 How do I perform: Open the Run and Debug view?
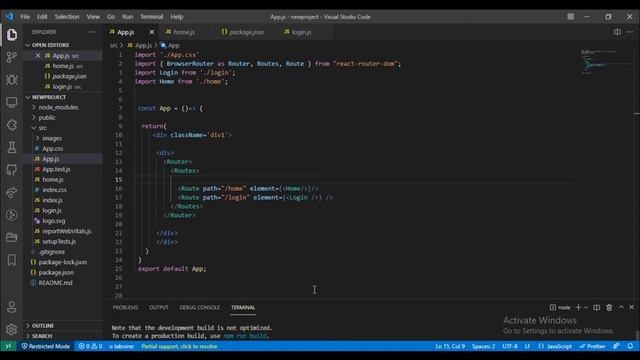[11, 80]
